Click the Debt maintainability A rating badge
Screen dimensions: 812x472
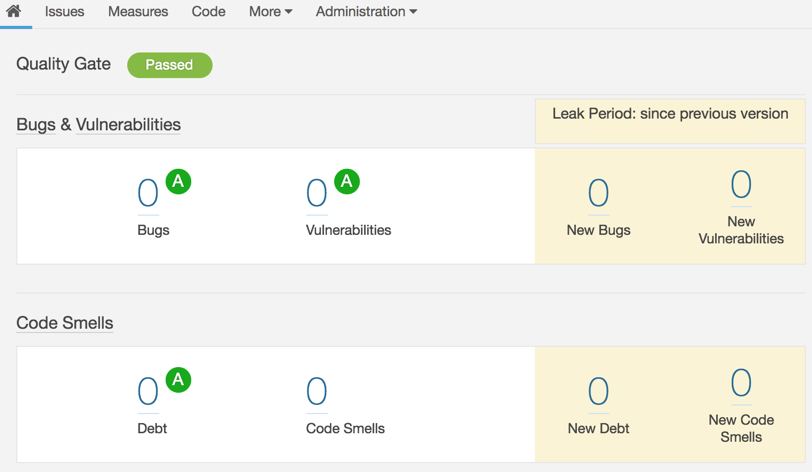pyautogui.click(x=178, y=380)
